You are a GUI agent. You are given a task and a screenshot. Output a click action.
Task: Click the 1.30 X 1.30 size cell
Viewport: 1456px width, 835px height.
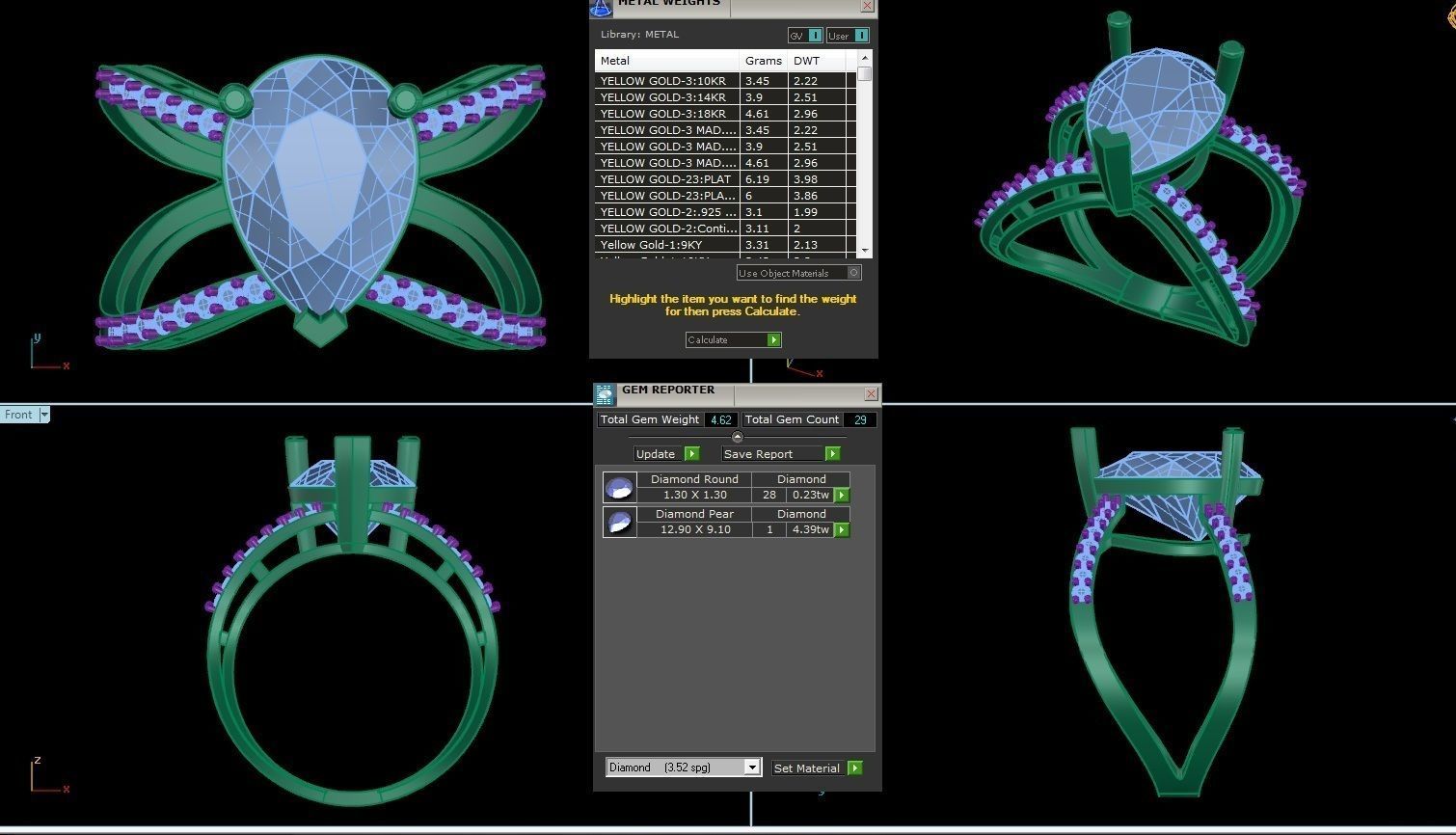[694, 496]
